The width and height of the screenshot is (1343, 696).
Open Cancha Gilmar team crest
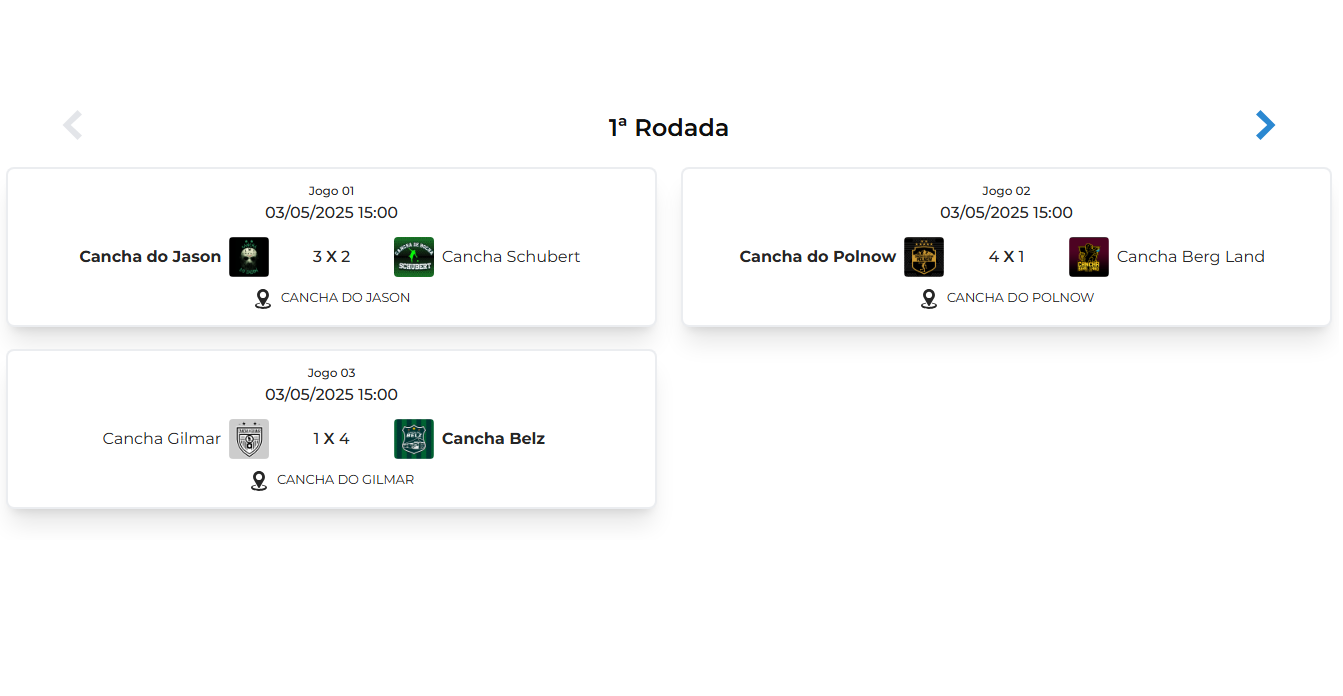[249, 439]
